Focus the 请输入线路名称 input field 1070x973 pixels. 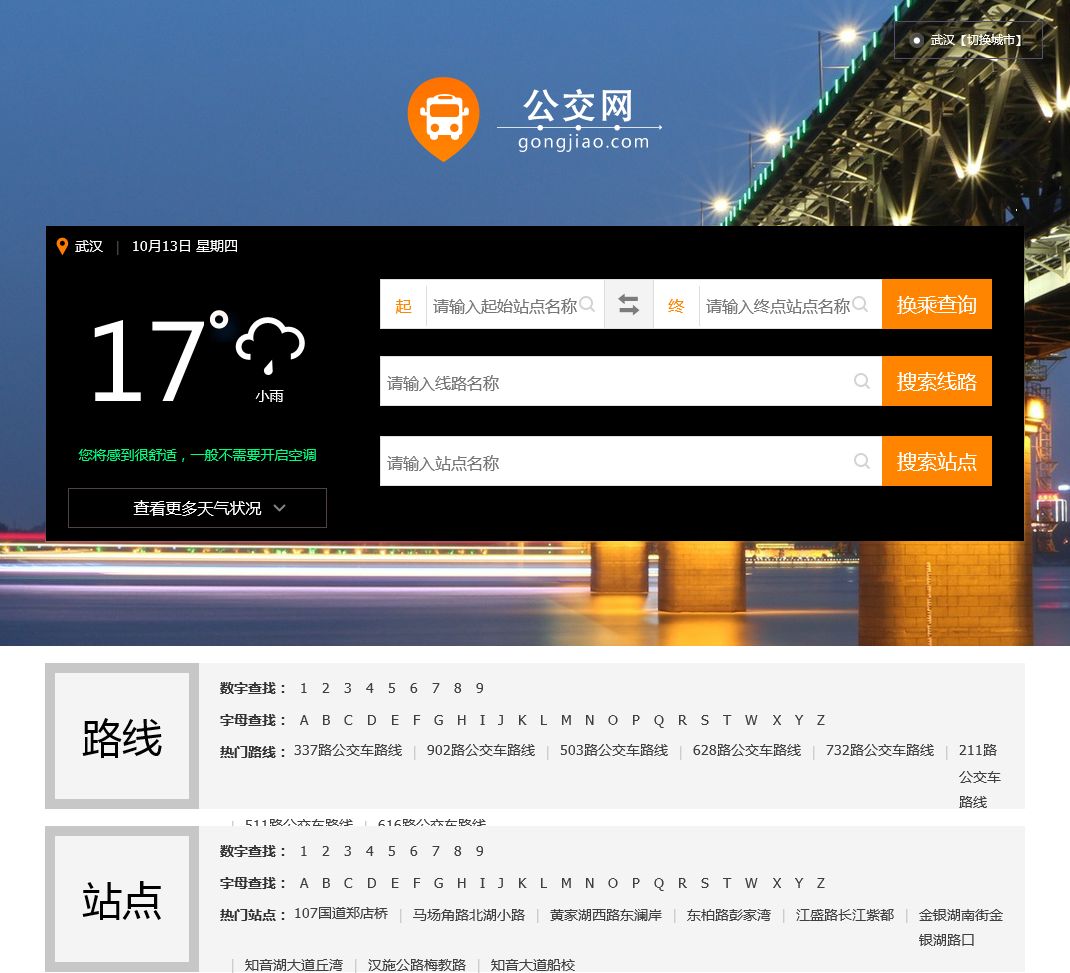tap(631, 381)
